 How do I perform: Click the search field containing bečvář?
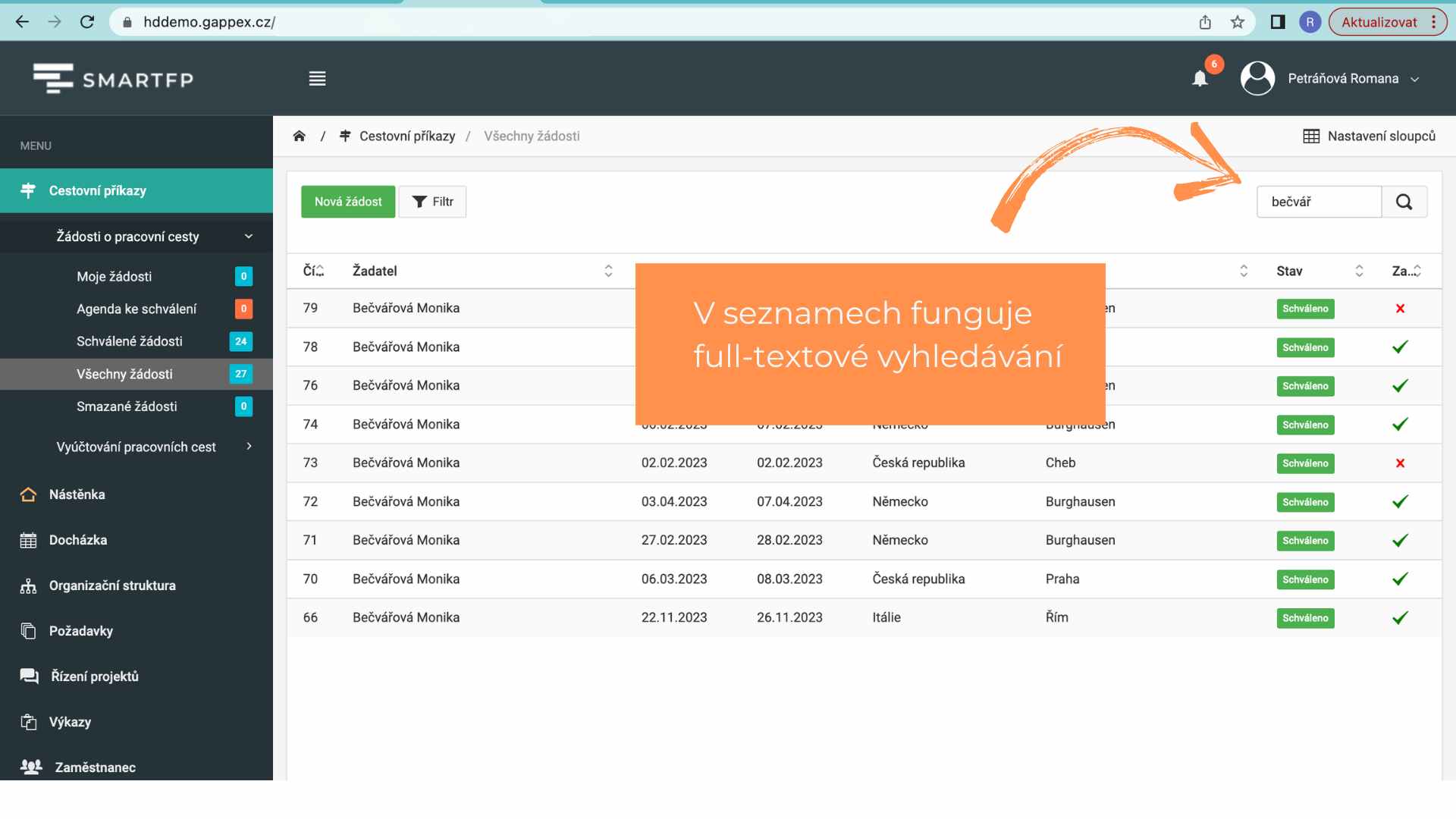1318,202
